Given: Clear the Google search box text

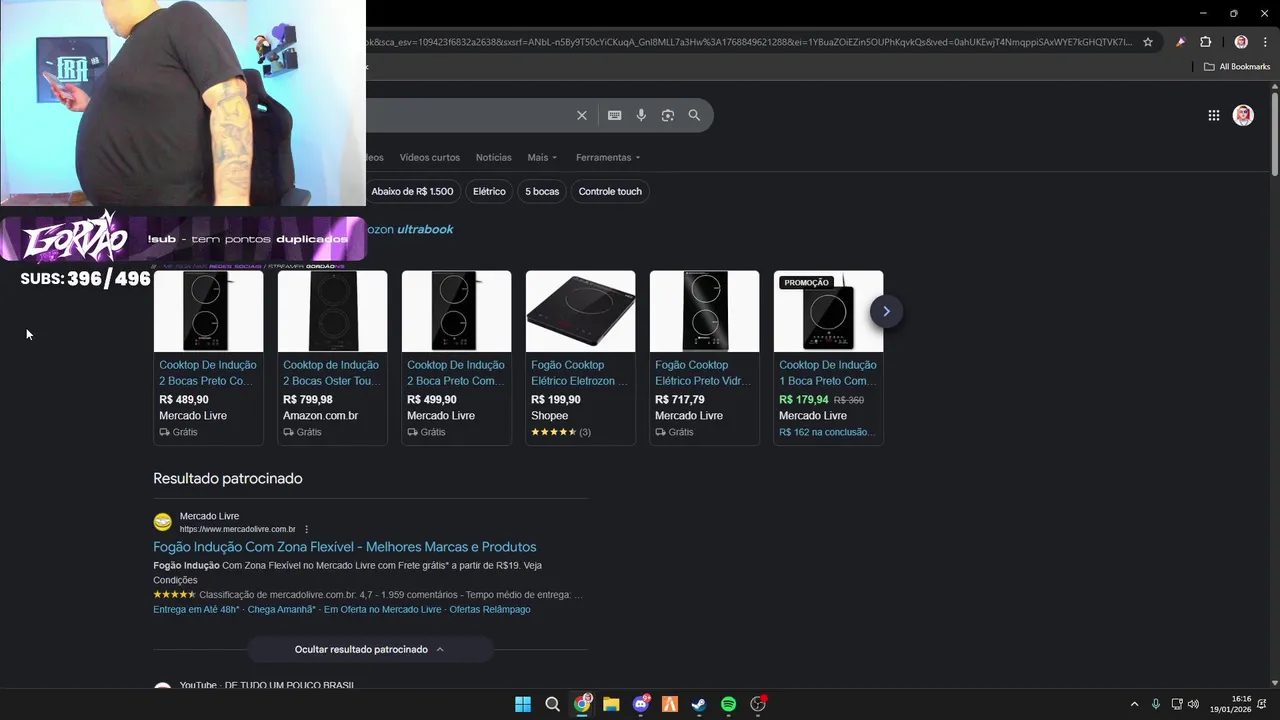Looking at the screenshot, I should [x=582, y=115].
